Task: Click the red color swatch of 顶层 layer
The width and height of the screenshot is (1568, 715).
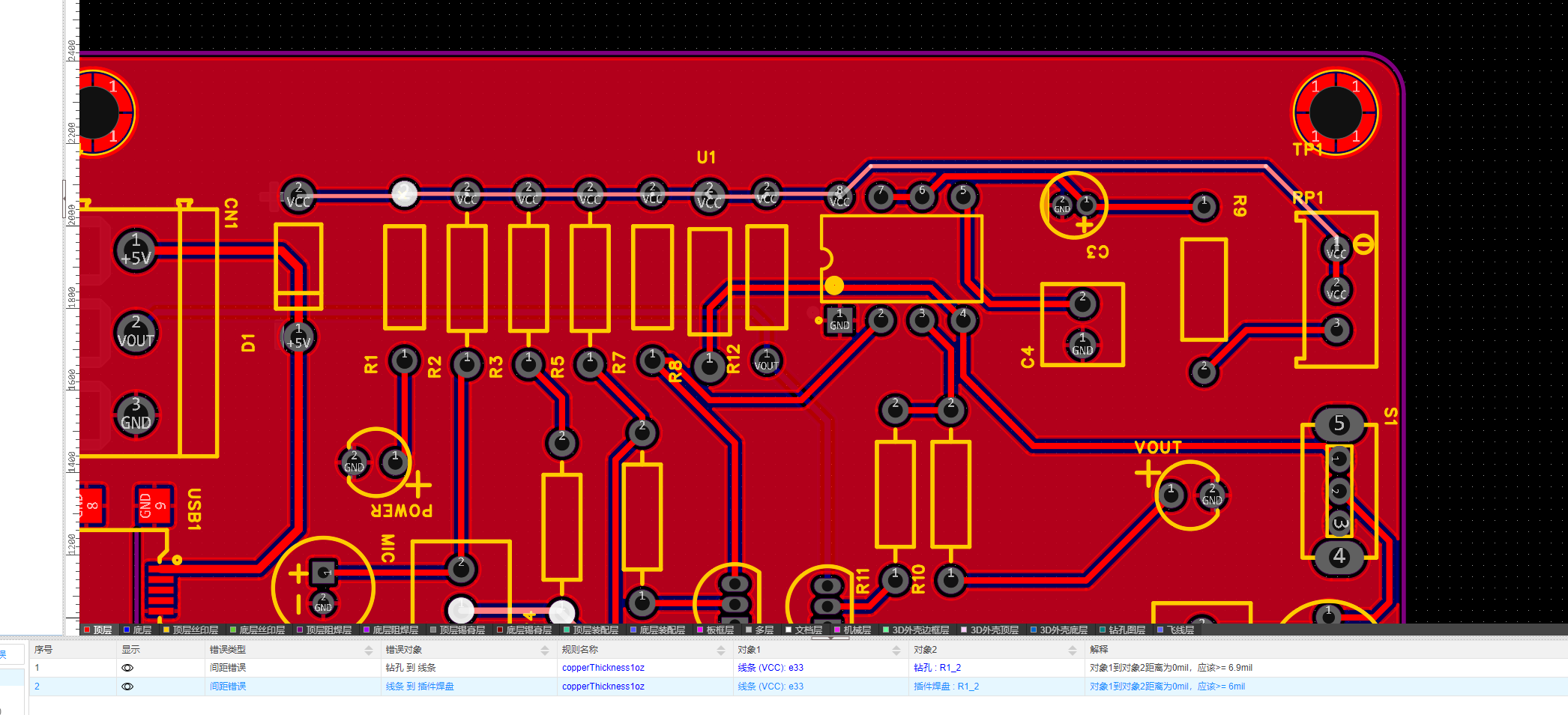Action: 87,630
